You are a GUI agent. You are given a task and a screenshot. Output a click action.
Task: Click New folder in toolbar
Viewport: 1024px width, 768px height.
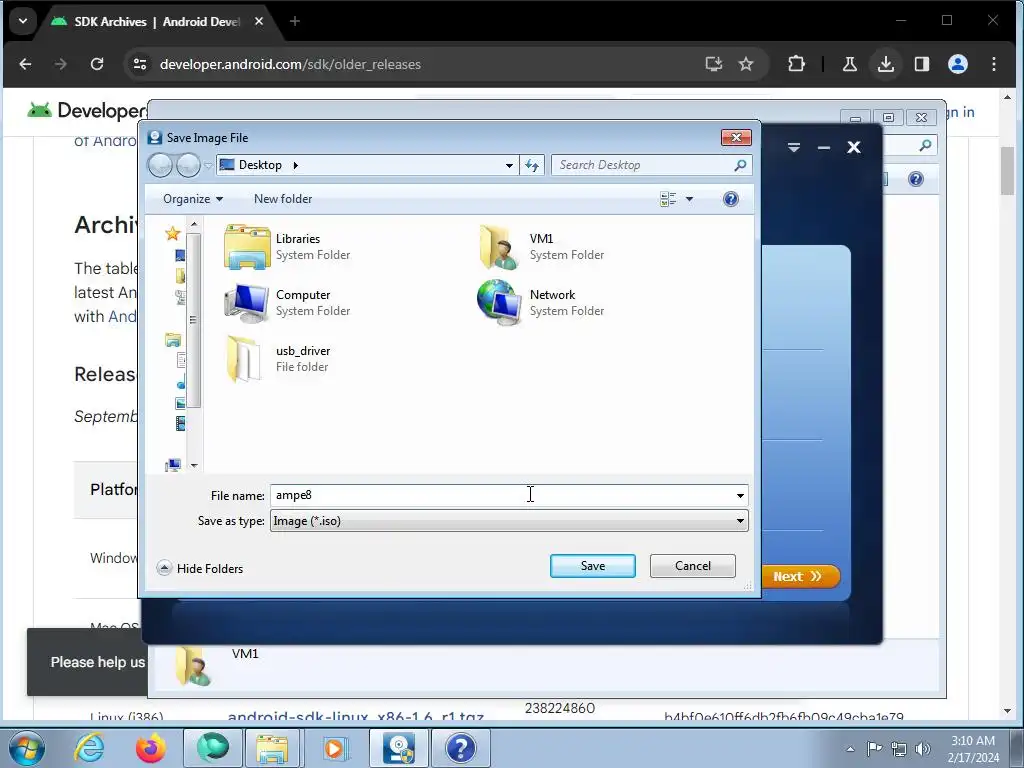pyautogui.click(x=283, y=199)
